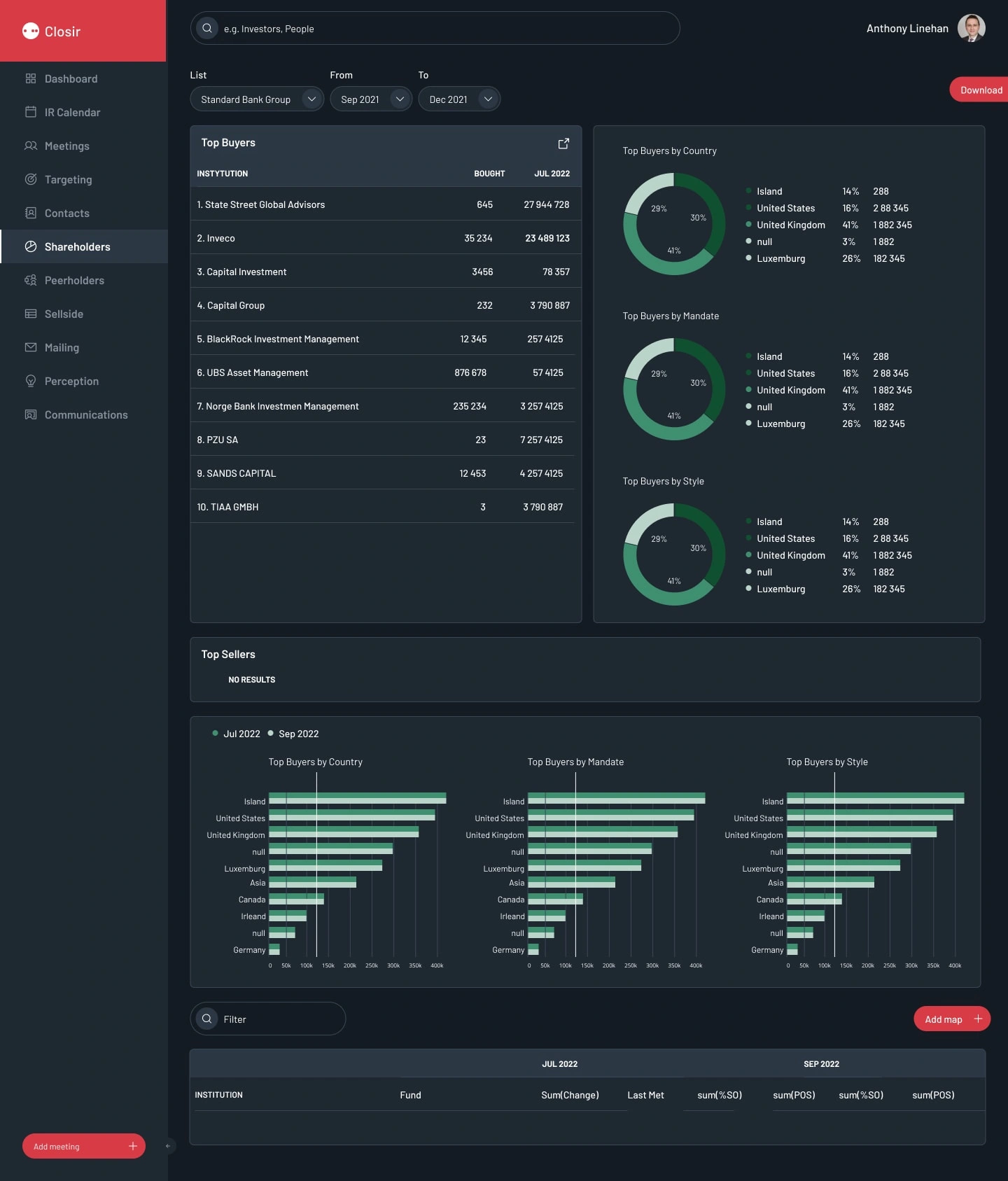Click the plus icon in Add map

(x=979, y=1019)
